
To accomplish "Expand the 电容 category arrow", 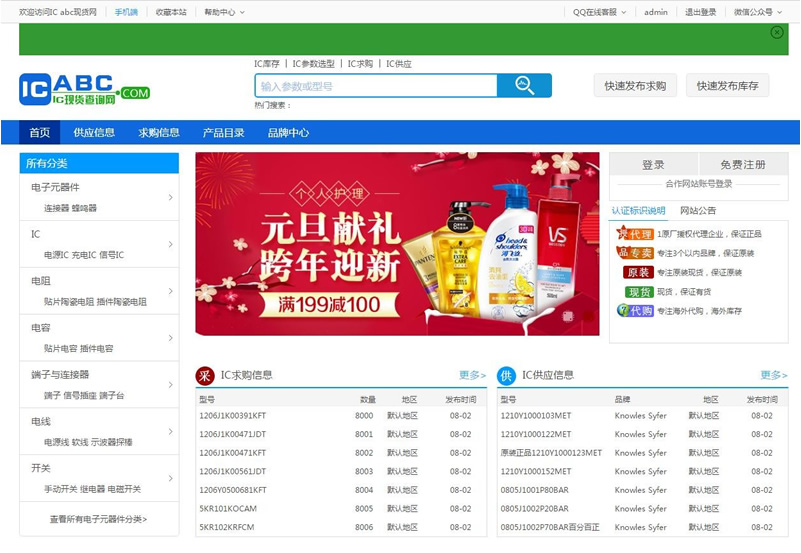I will tap(171, 338).
